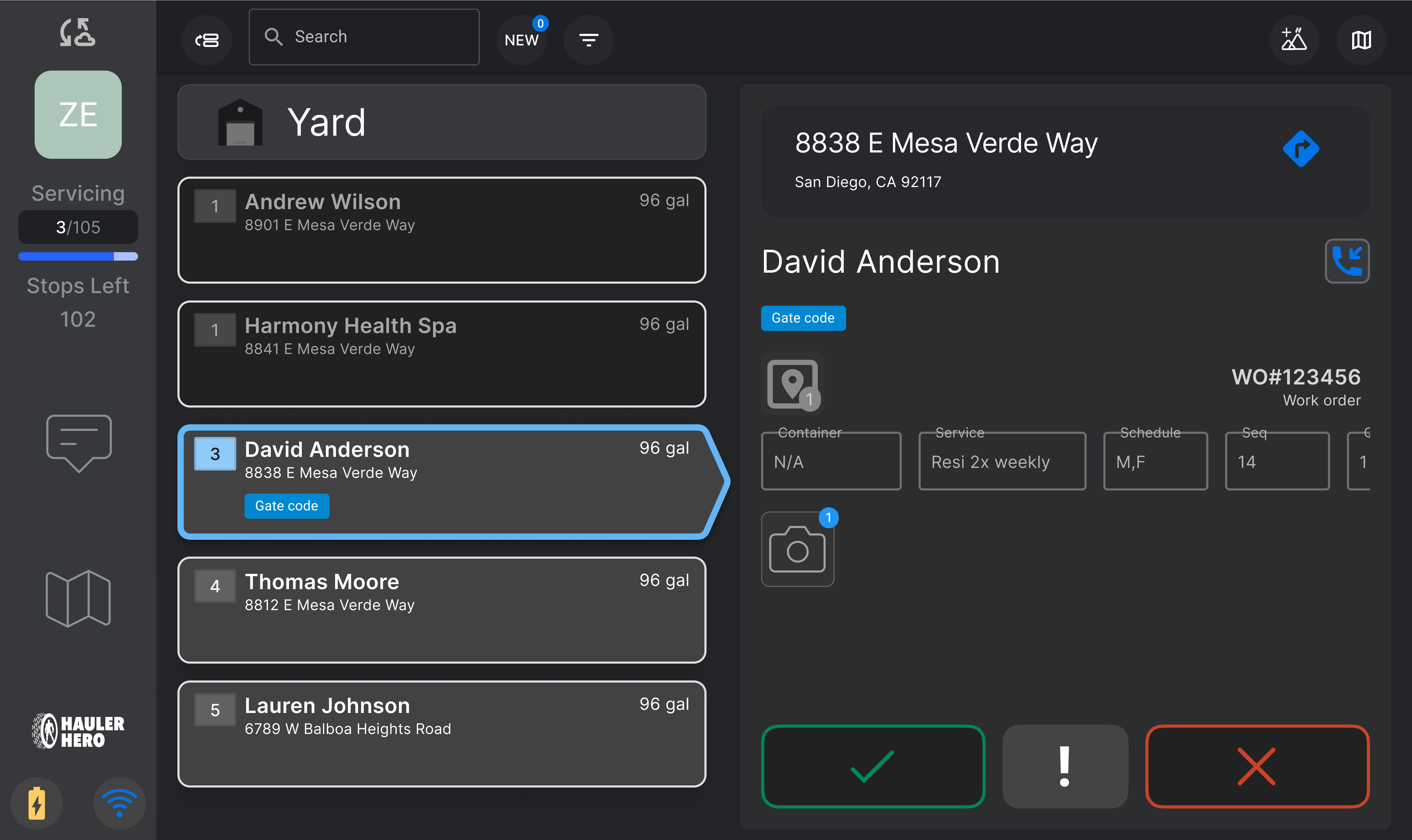Open the filter options icon
This screenshot has width=1412, height=840.
click(x=589, y=40)
